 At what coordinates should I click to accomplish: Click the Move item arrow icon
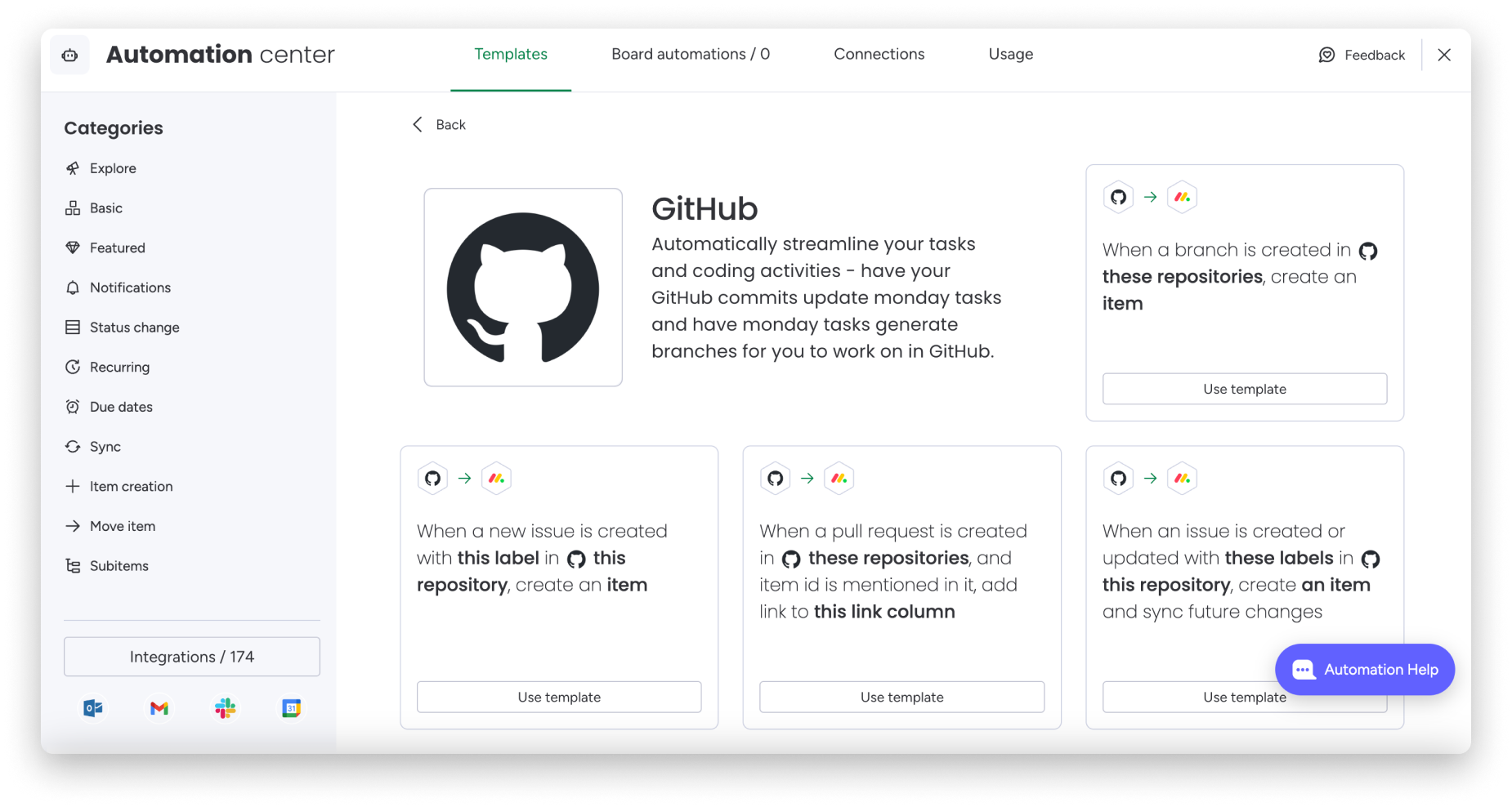(73, 526)
